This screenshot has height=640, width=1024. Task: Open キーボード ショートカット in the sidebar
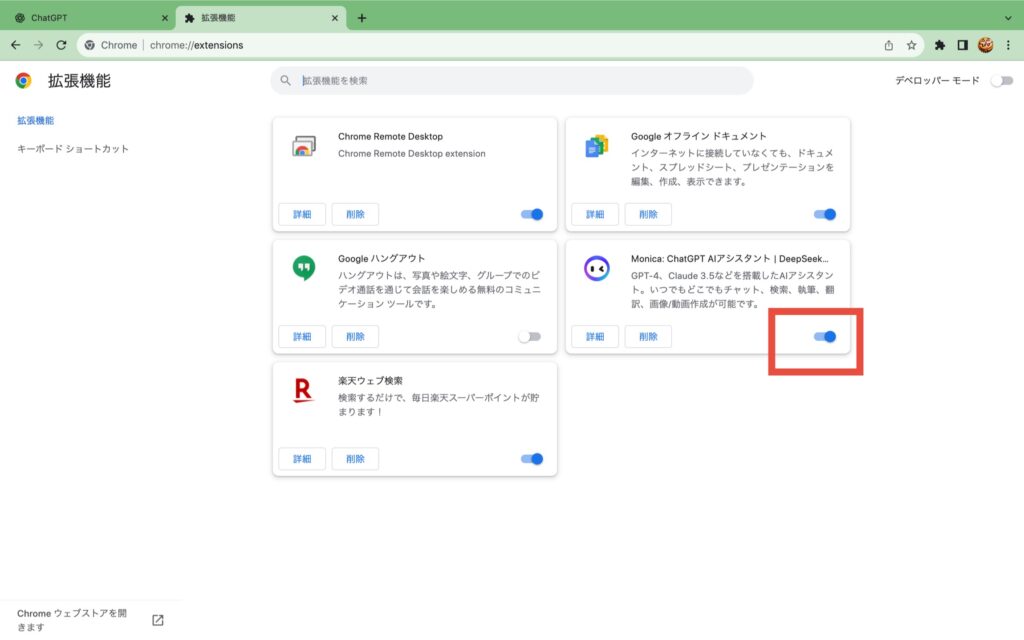[72, 149]
